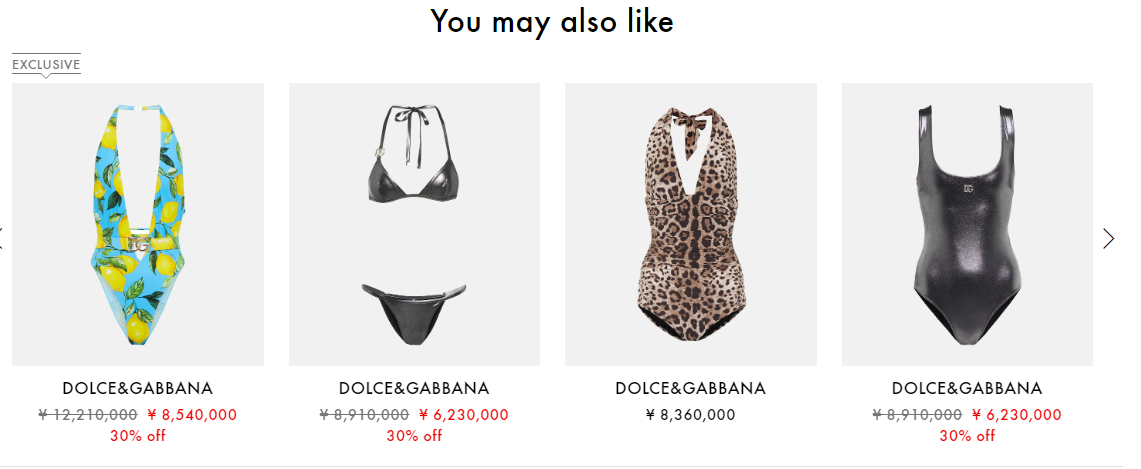Click DOLCE&GABBANA under black bikini
The width and height of the screenshot is (1141, 469).
point(414,388)
